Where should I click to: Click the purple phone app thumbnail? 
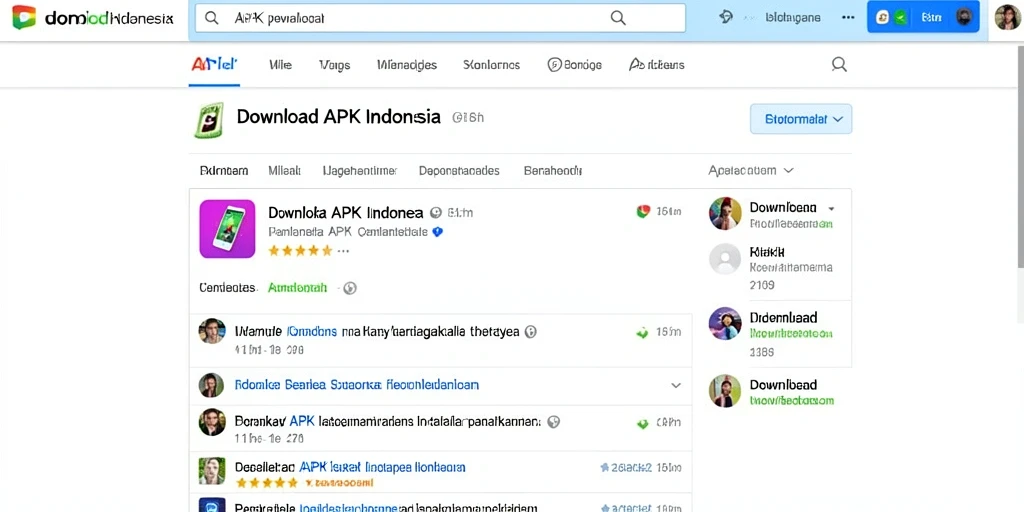227,229
